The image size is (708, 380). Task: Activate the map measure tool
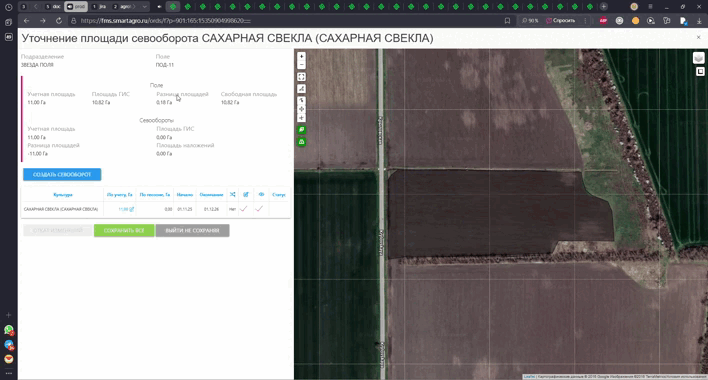point(301,89)
